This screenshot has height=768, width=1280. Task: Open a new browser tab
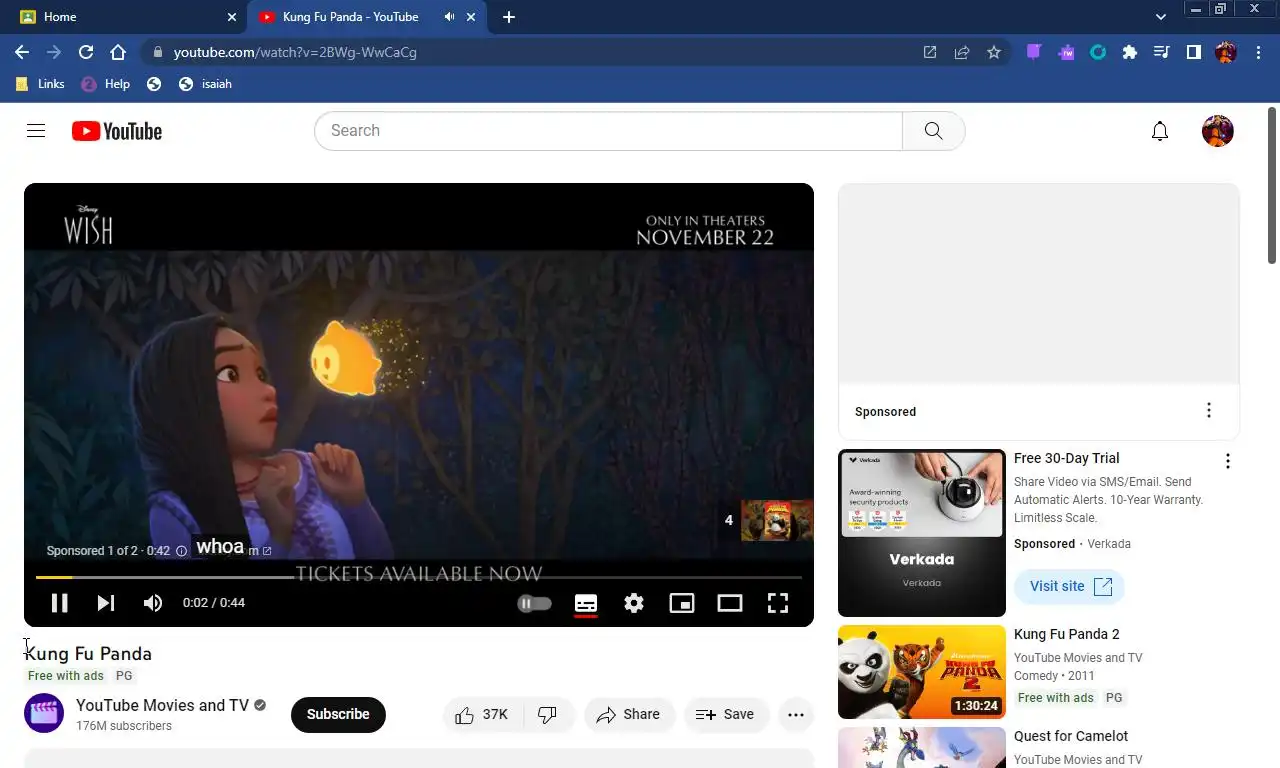click(508, 17)
